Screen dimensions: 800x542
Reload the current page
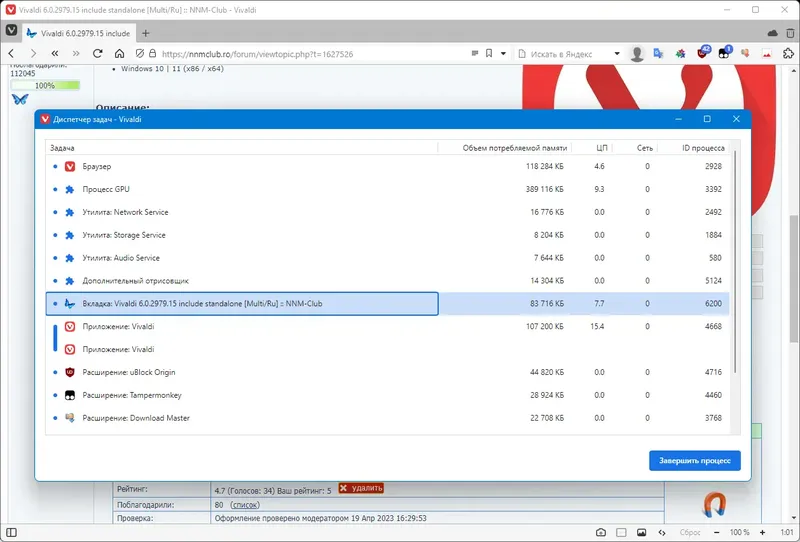97,54
